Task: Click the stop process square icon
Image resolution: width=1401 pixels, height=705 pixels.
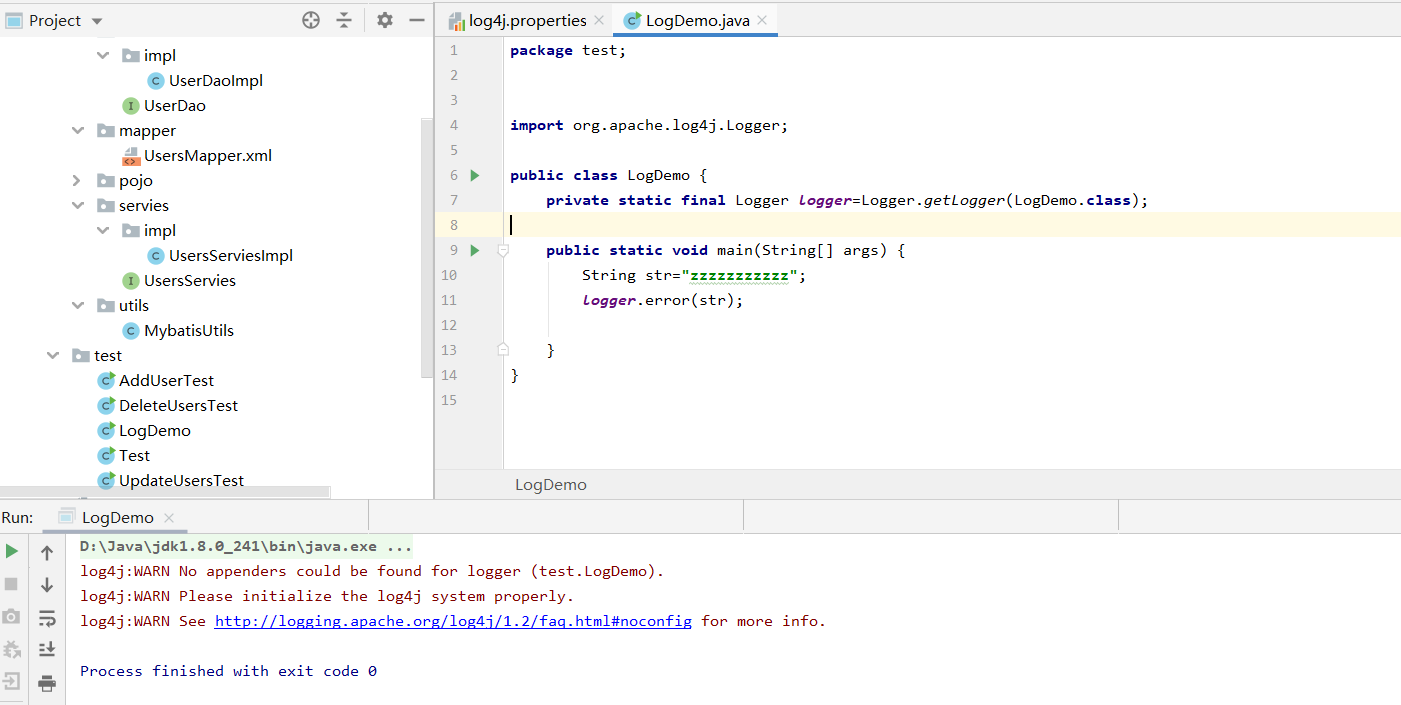Action: click(12, 583)
